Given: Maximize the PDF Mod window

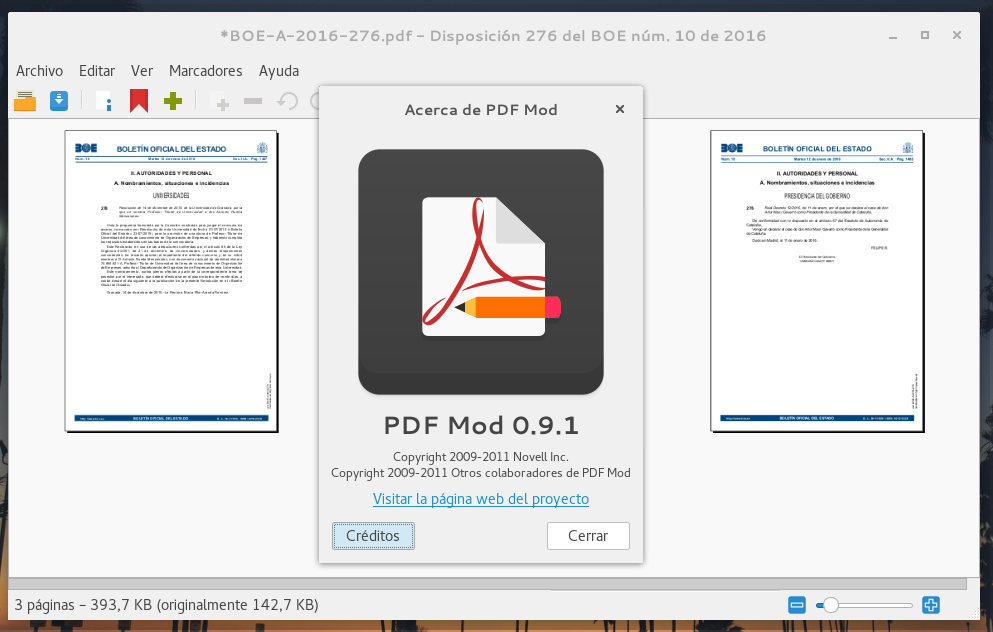Looking at the screenshot, I should [925, 35].
